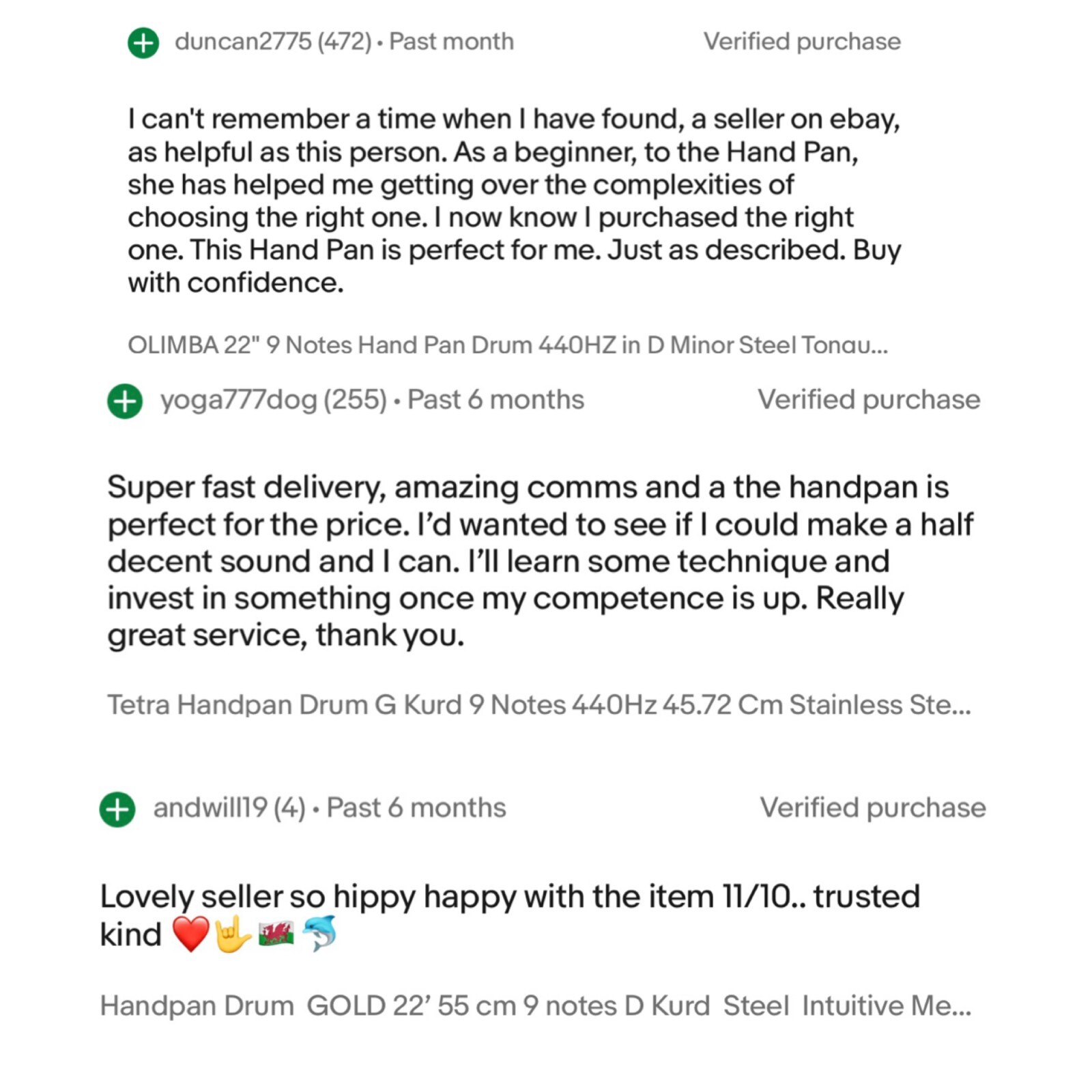This screenshot has width=1092, height=1092.
Task: Click Verified purchase on yoga777dog's review
Action: [868, 400]
